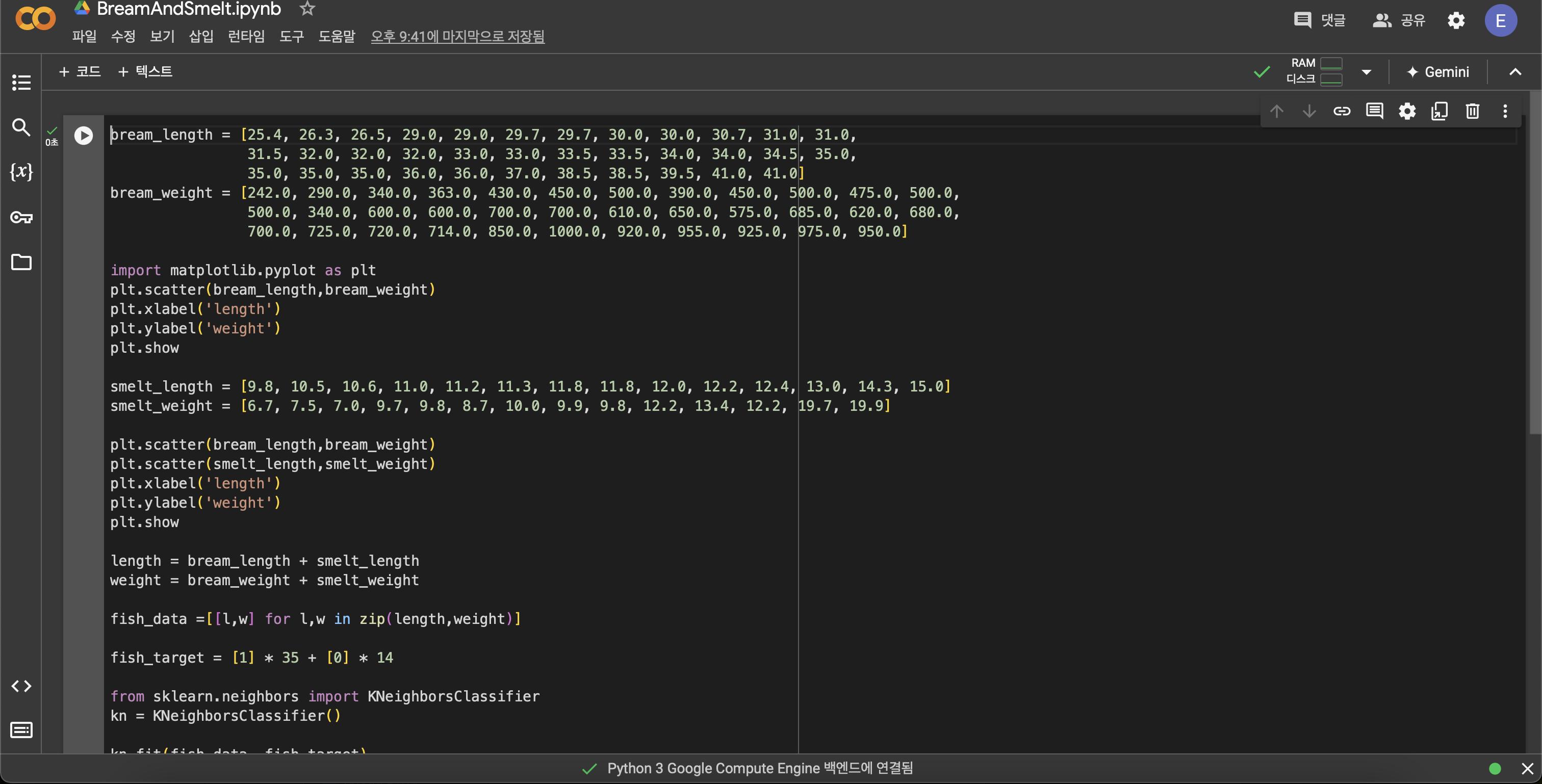The image size is (1542, 784).
Task: Open the secrets key panel
Action: 21,217
